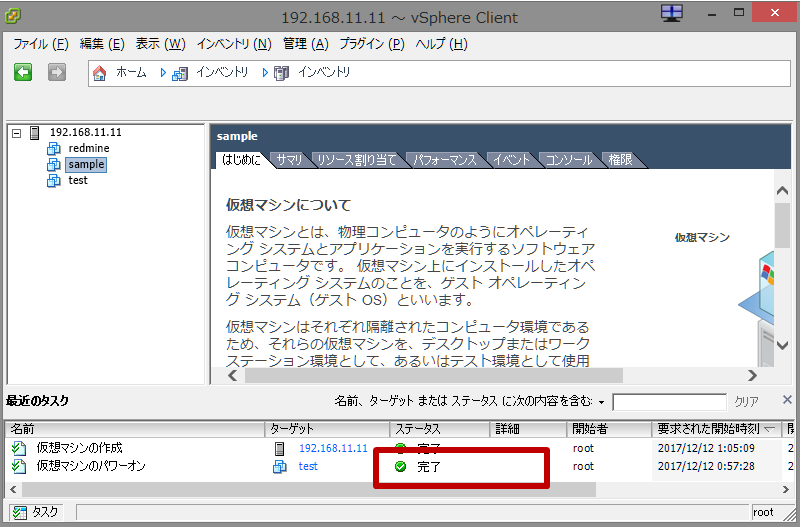Click the host server icon for 192.168.11.11
804x527 pixels.
tap(35, 133)
